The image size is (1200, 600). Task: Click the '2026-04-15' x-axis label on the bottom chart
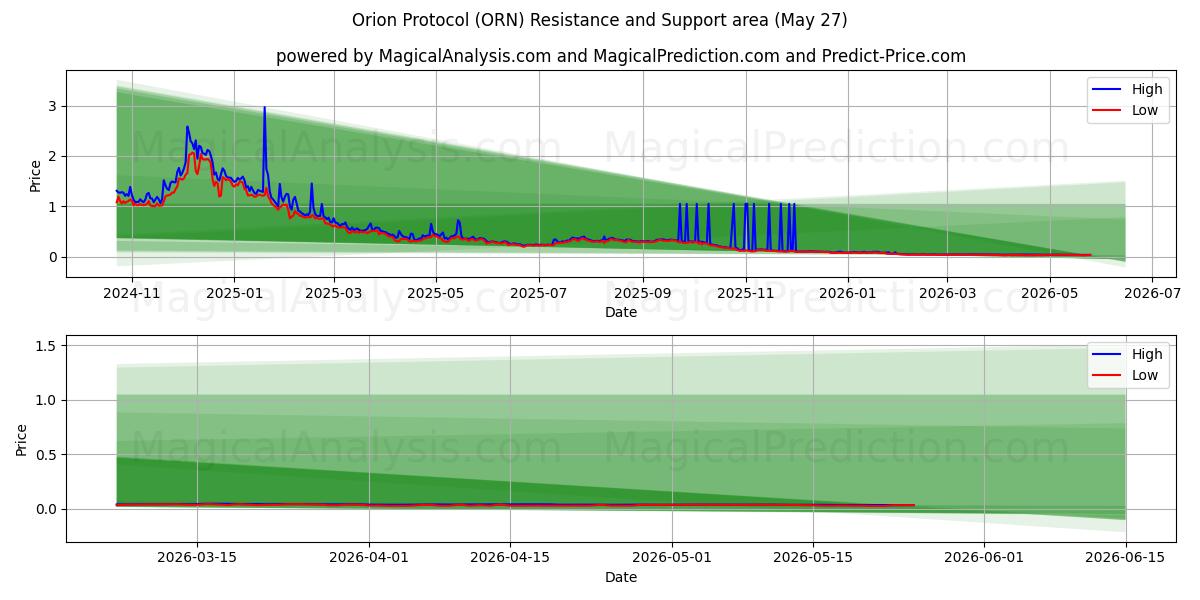(x=511, y=558)
